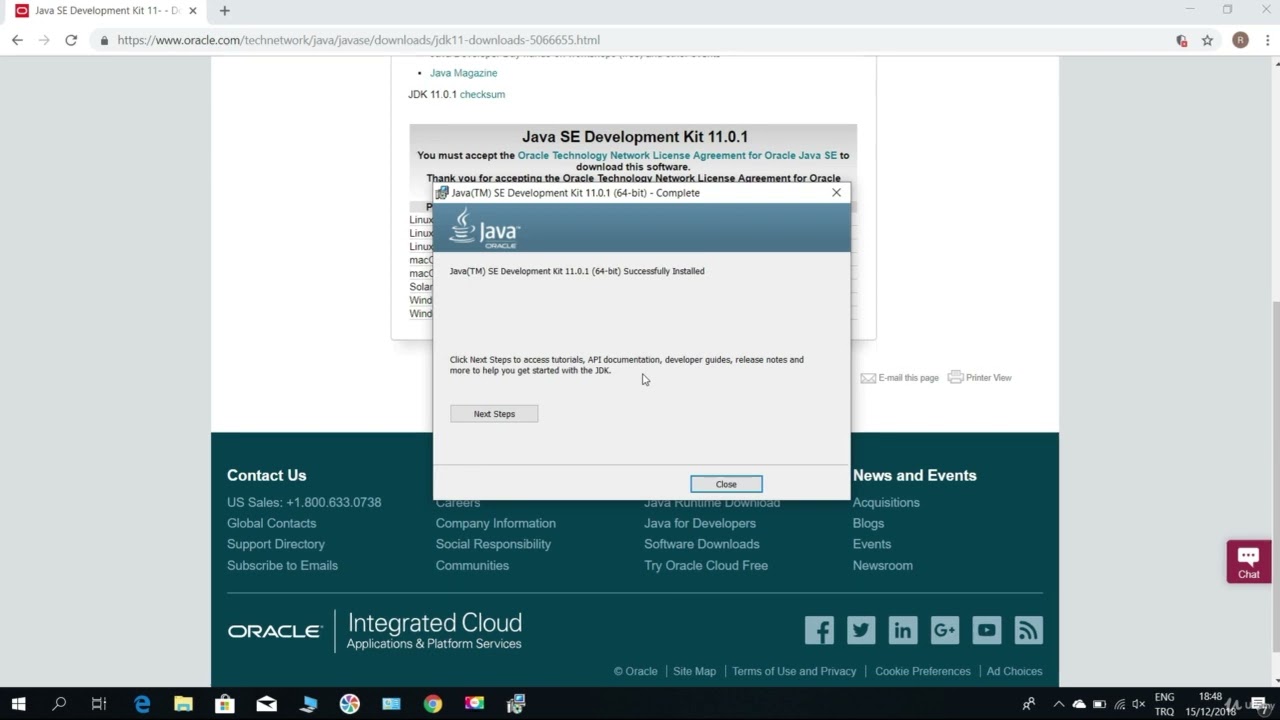Click the volume icon in system tray

[1138, 704]
